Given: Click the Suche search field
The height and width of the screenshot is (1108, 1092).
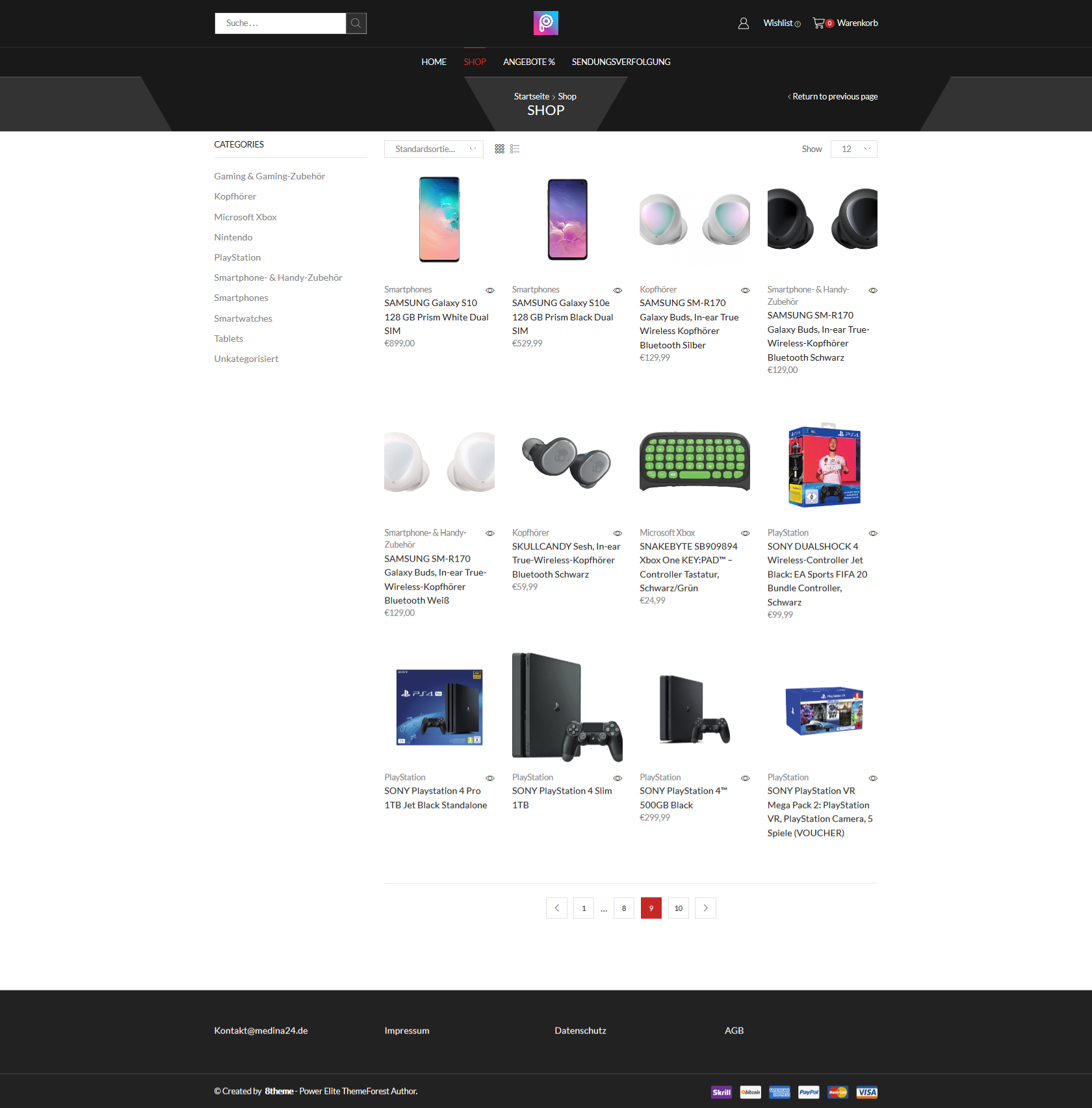Looking at the screenshot, I should click(280, 23).
